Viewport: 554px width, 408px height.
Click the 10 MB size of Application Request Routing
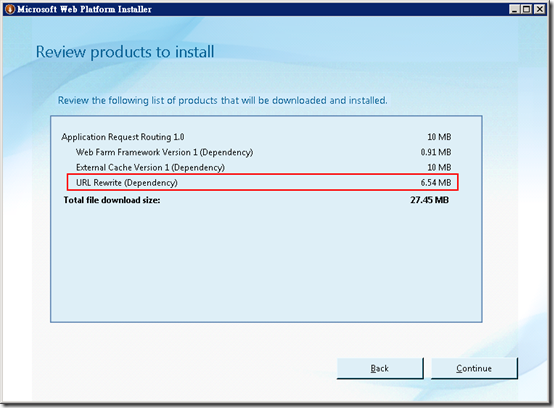[x=439, y=137]
